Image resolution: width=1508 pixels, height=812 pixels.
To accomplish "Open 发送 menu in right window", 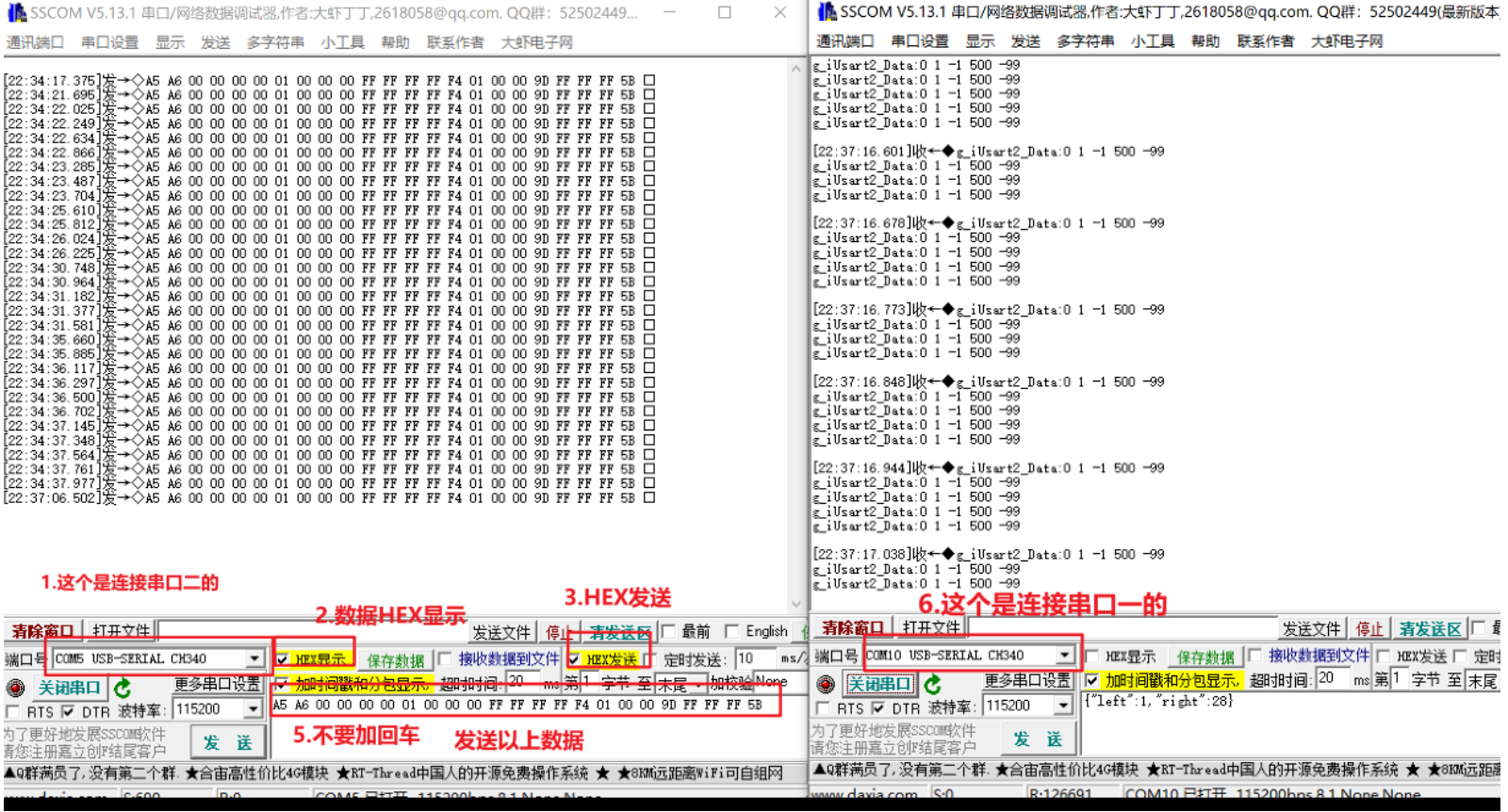I will click(x=1025, y=41).
